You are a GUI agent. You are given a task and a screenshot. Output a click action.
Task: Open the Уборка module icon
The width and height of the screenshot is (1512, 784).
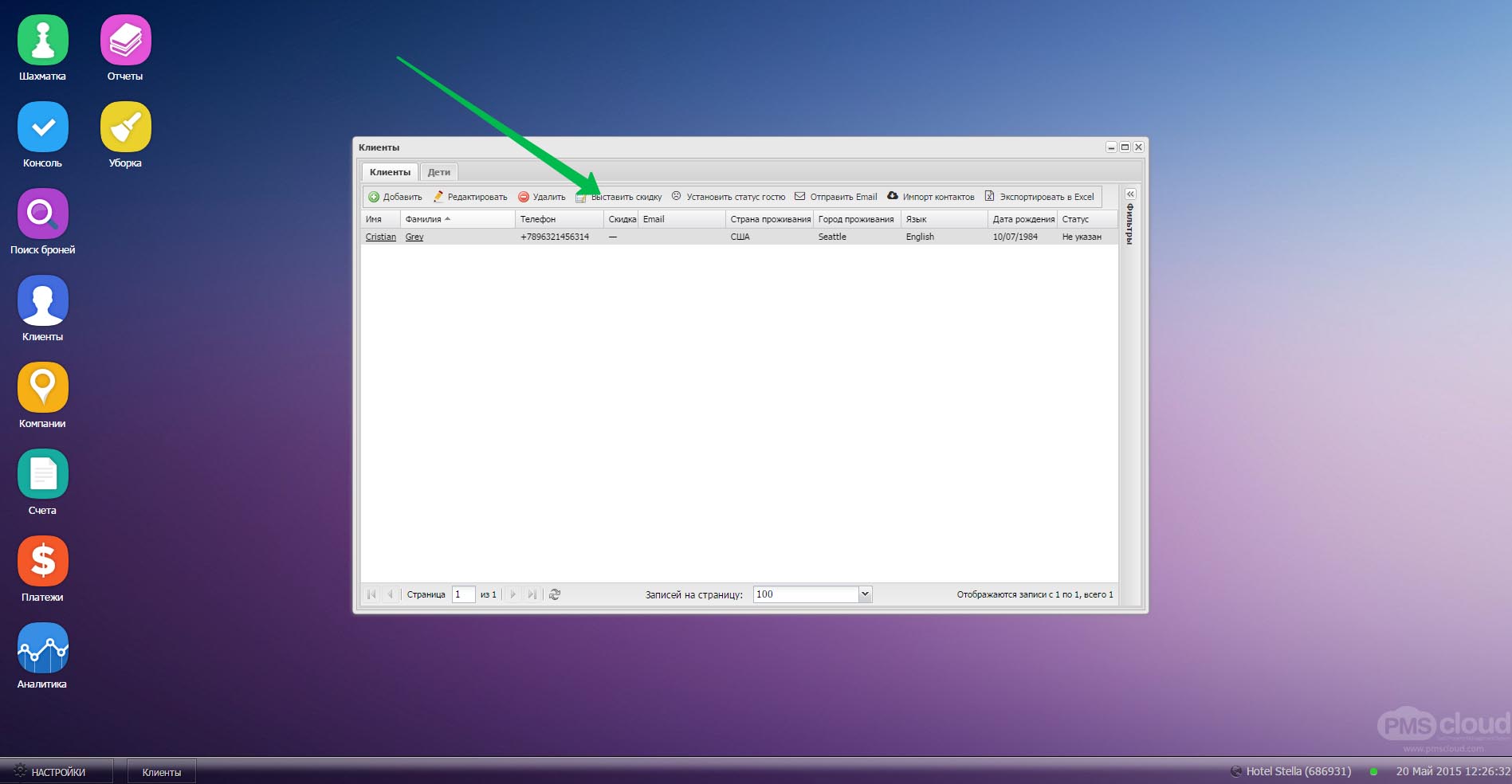(x=125, y=126)
